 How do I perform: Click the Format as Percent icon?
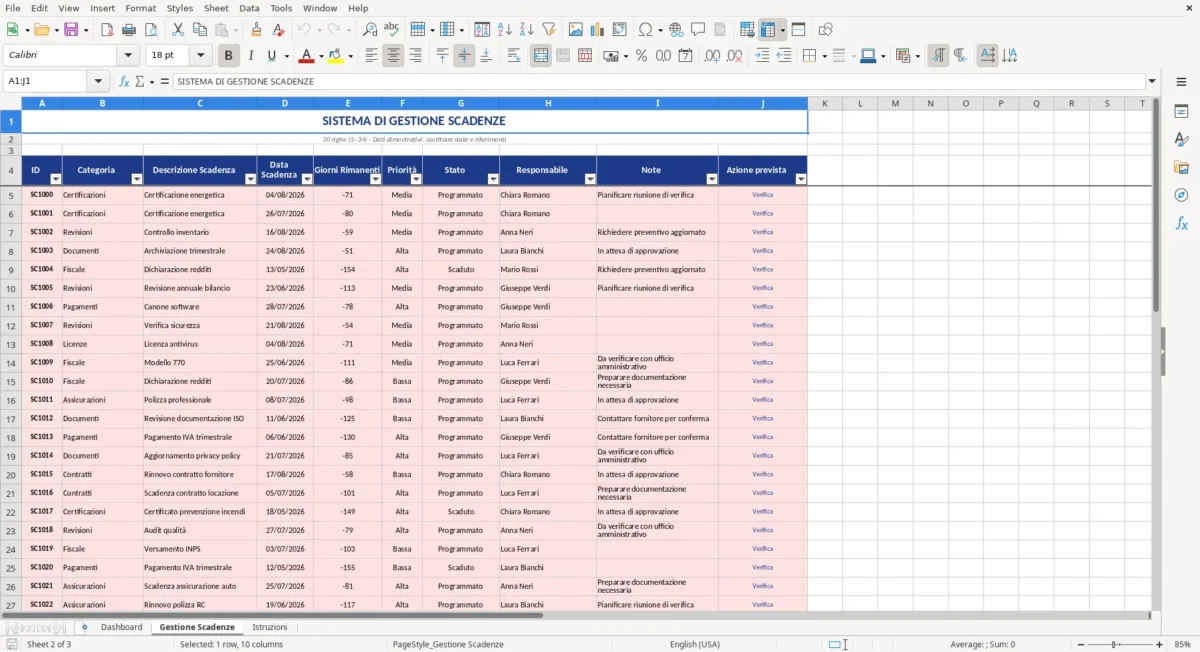pos(641,56)
